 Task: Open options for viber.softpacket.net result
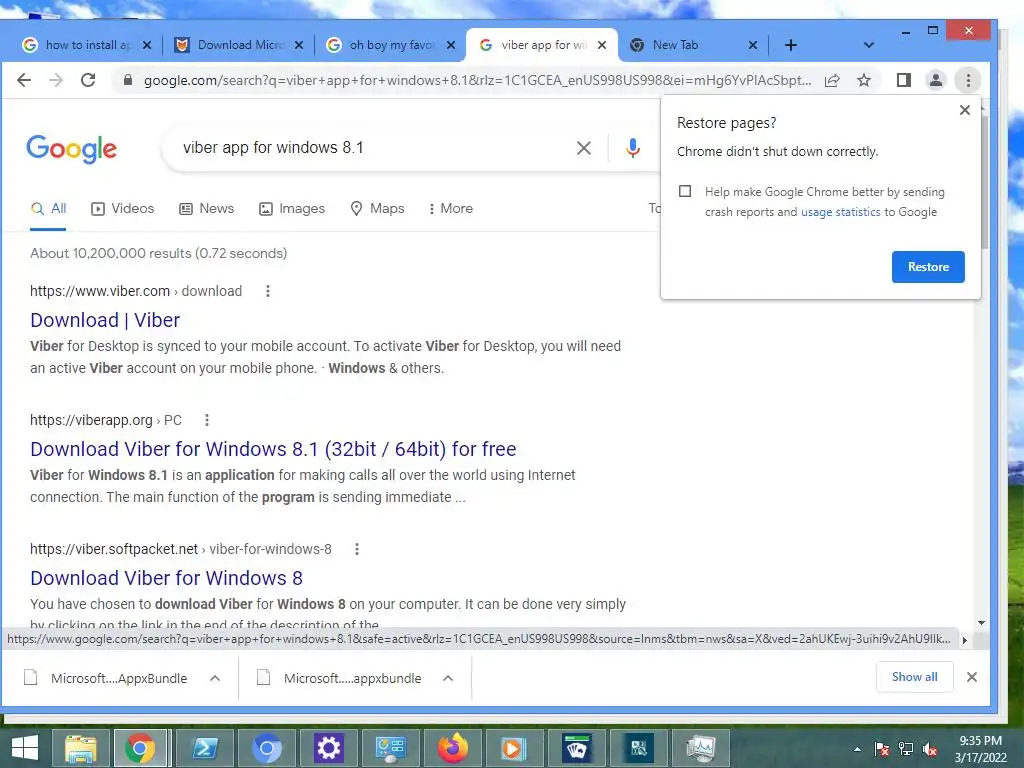click(x=357, y=549)
